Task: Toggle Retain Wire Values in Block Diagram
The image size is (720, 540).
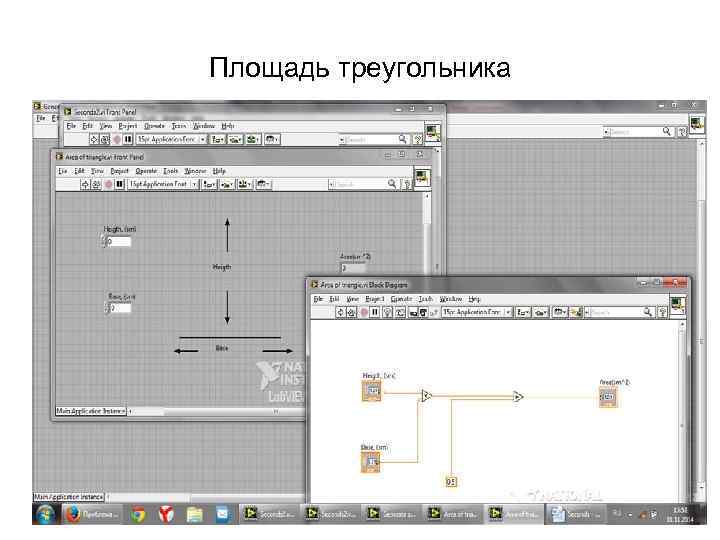Action: tap(400, 312)
